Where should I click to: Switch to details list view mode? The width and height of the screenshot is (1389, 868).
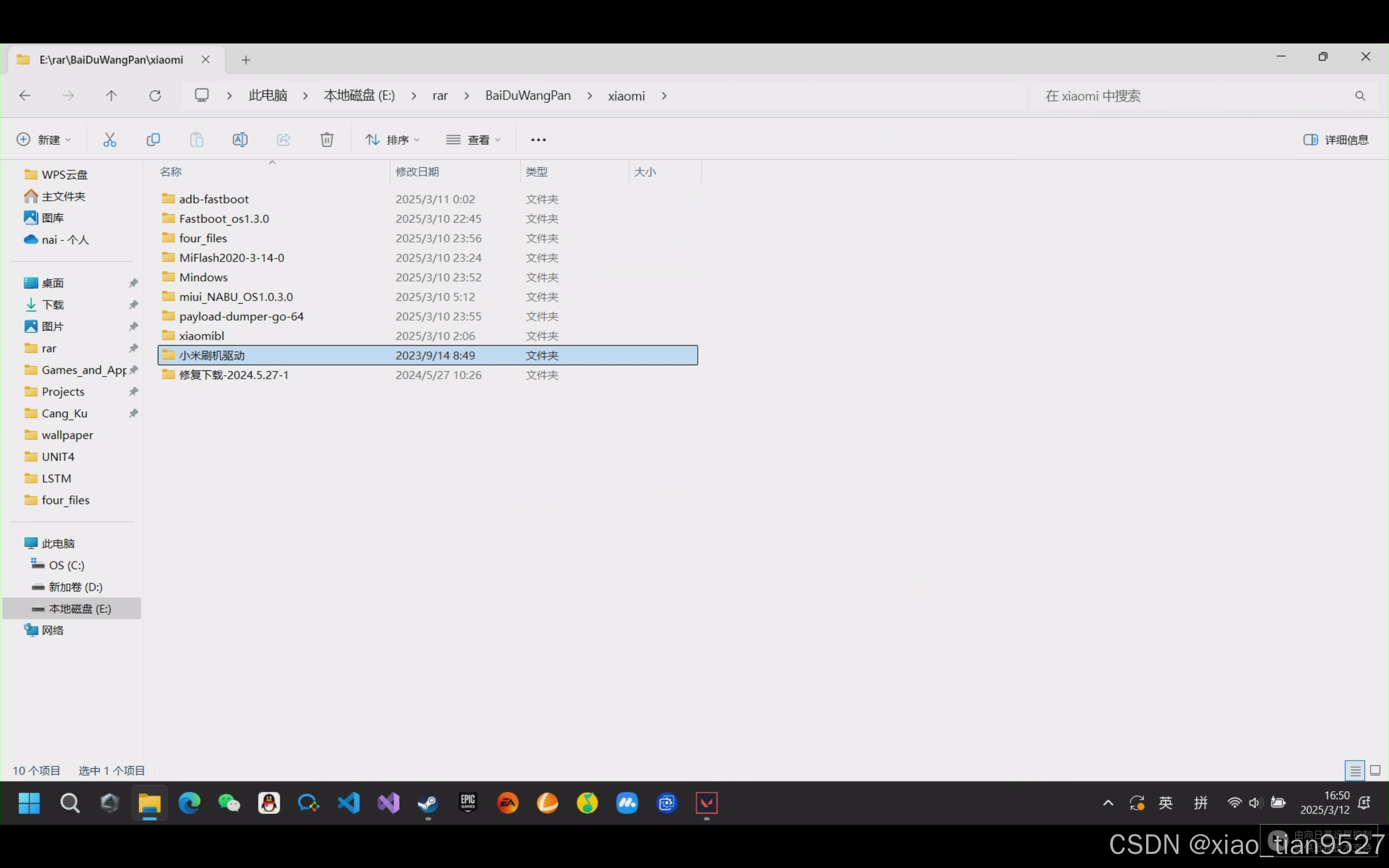coord(1355,770)
